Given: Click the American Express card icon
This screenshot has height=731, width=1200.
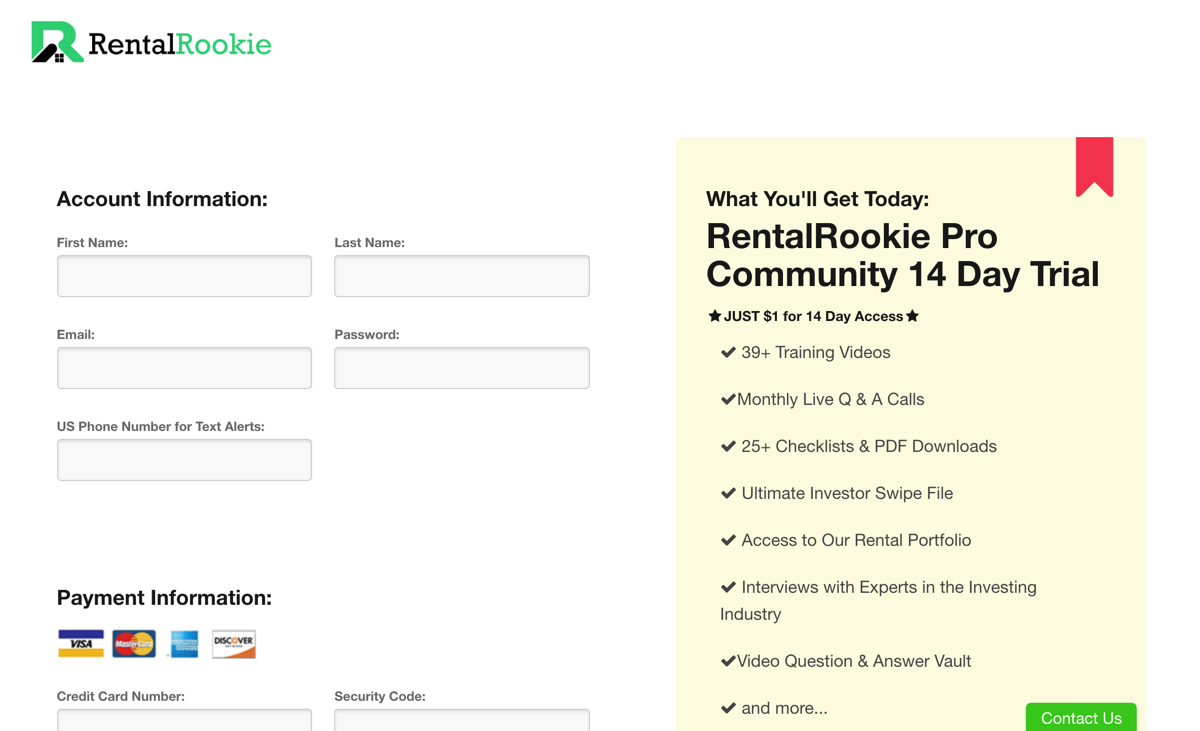Looking at the screenshot, I should (x=184, y=644).
